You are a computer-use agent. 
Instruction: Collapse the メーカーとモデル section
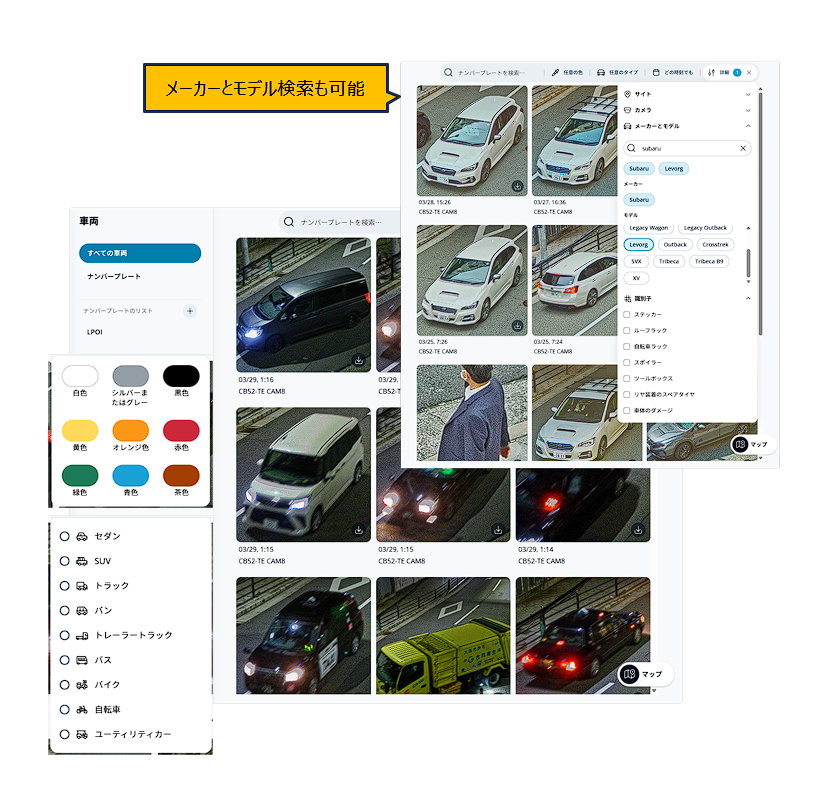(x=748, y=126)
